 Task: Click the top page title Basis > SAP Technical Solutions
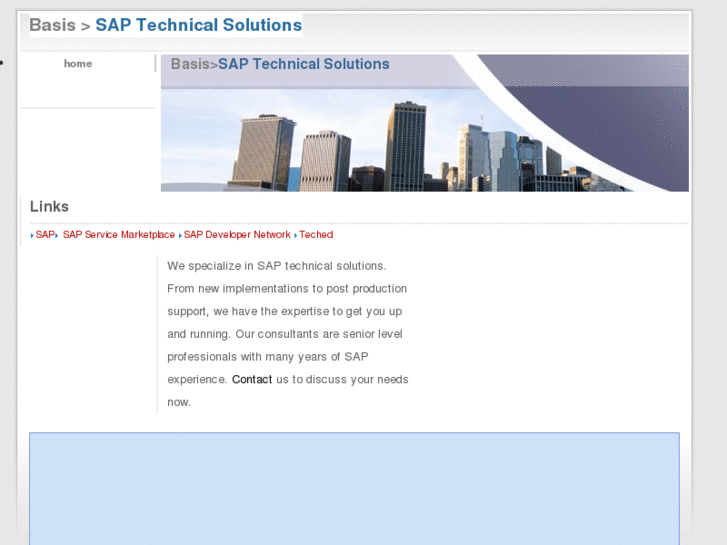[166, 25]
